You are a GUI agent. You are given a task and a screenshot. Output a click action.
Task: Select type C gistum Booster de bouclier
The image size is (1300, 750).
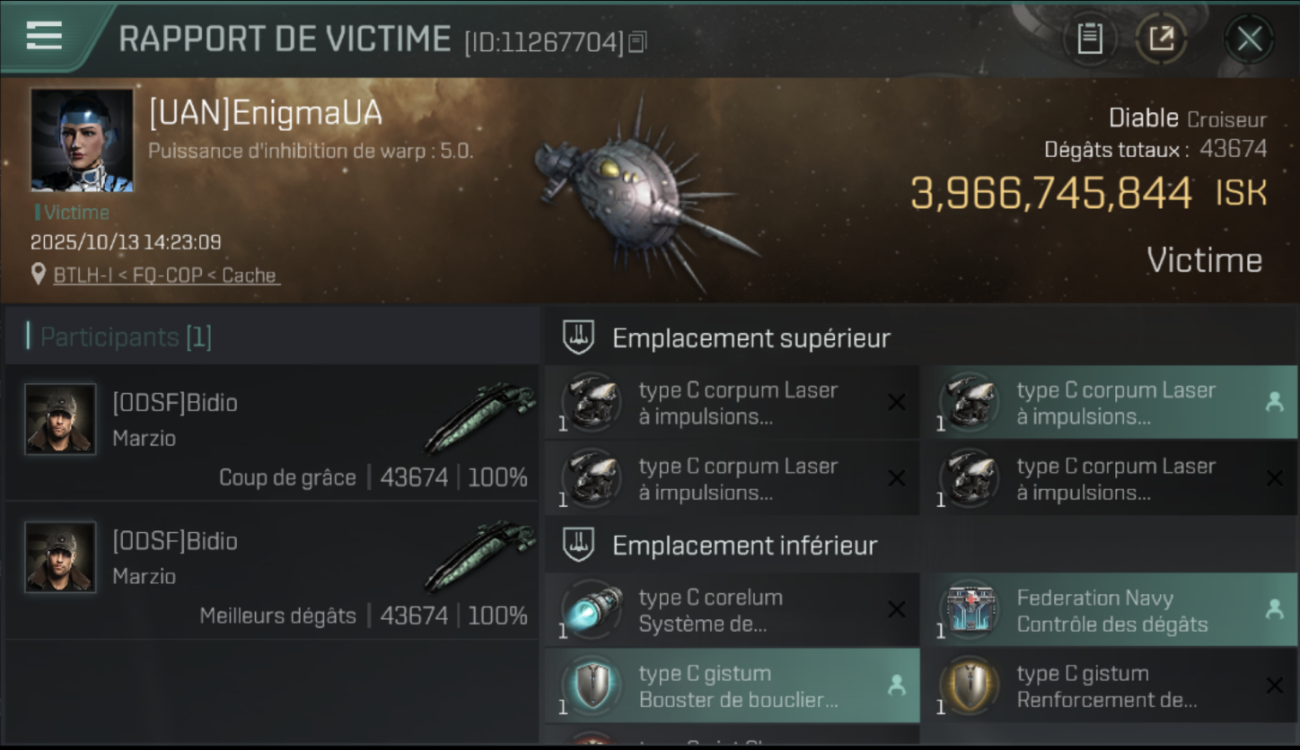732,686
